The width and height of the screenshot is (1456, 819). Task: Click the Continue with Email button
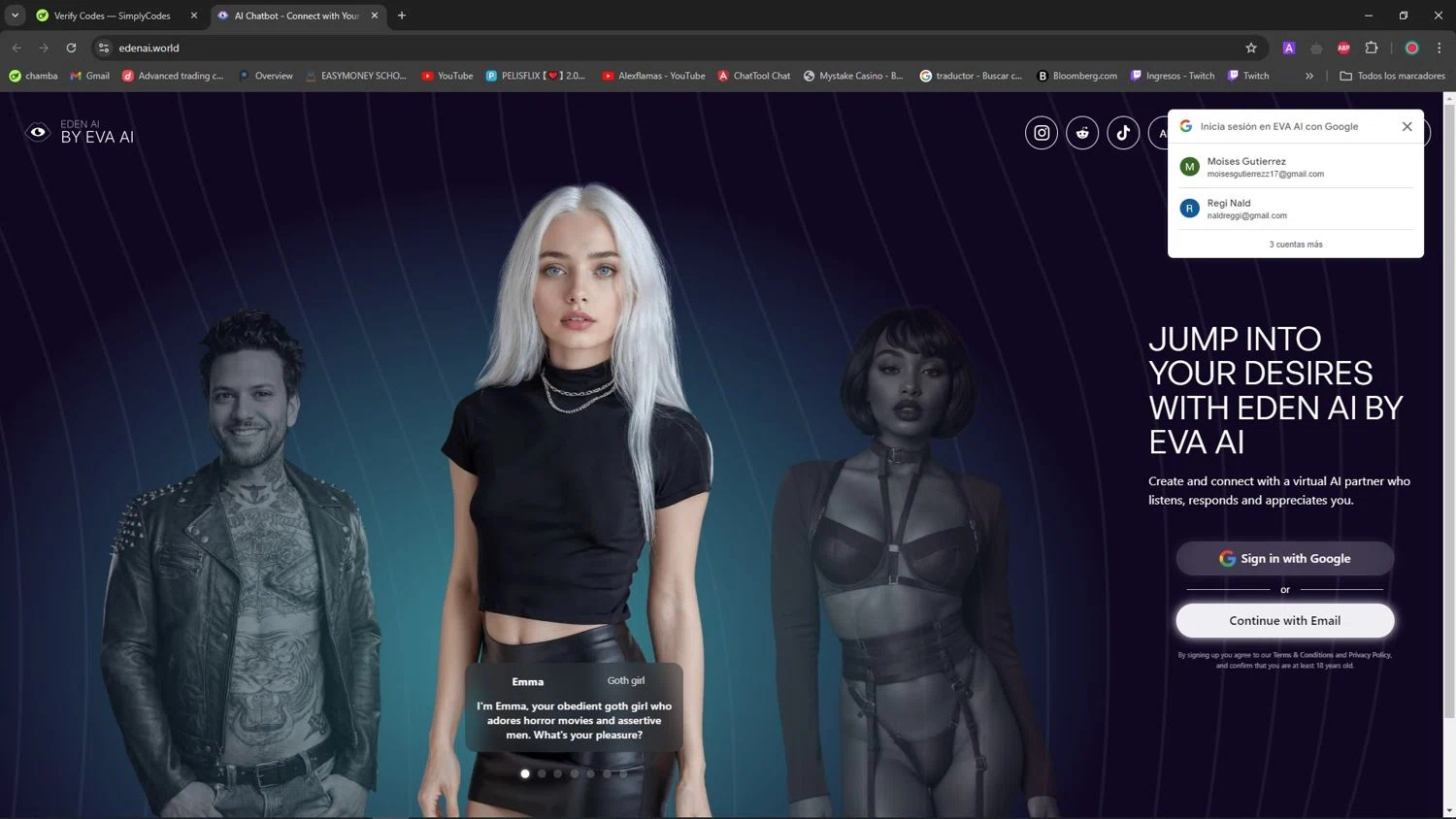point(1285,620)
